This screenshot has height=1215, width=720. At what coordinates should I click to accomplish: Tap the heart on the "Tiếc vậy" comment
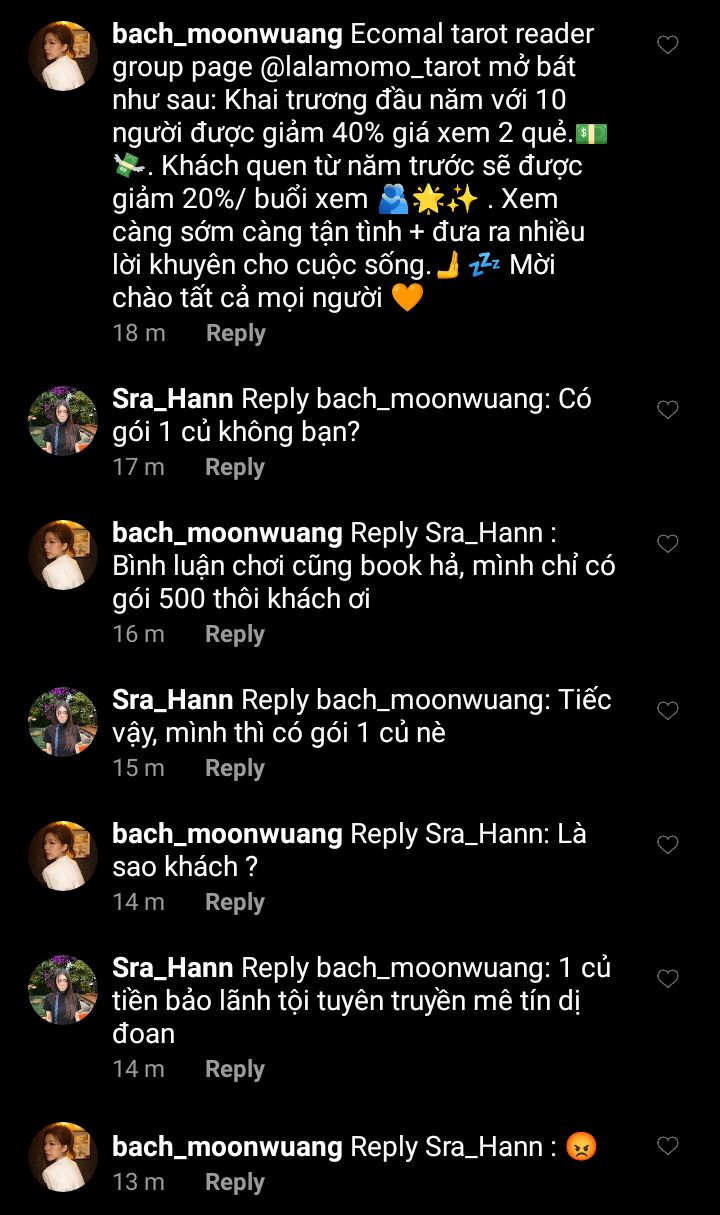667,711
